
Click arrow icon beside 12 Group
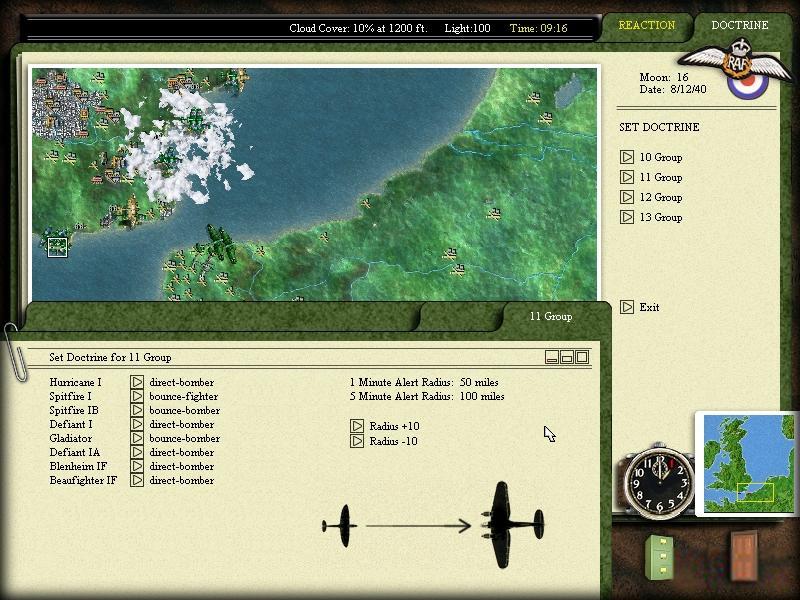pos(627,197)
